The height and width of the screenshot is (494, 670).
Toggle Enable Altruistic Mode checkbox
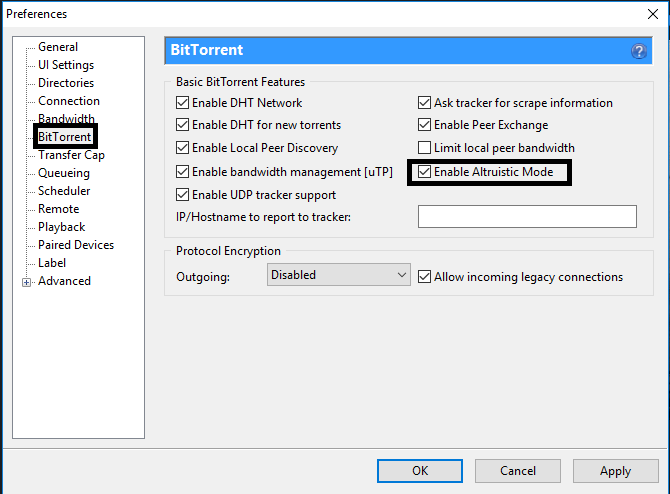(424, 172)
